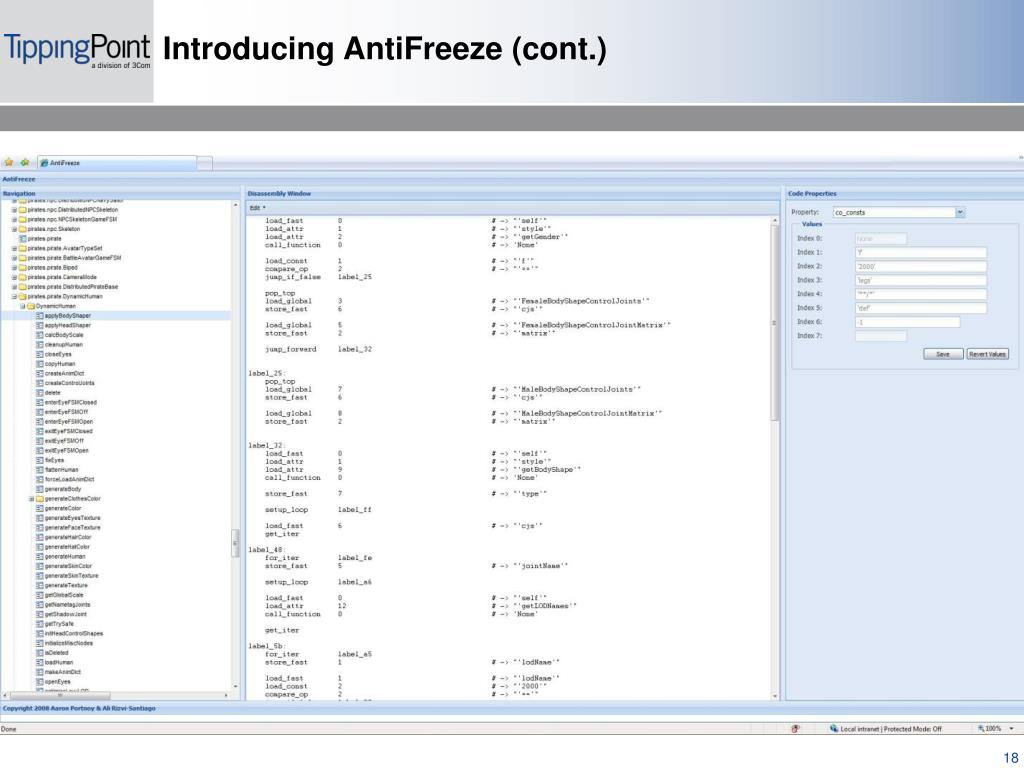The image size is (1024, 768).
Task: Click the enterEyeFSMClosed code icon
Action: tap(40, 402)
